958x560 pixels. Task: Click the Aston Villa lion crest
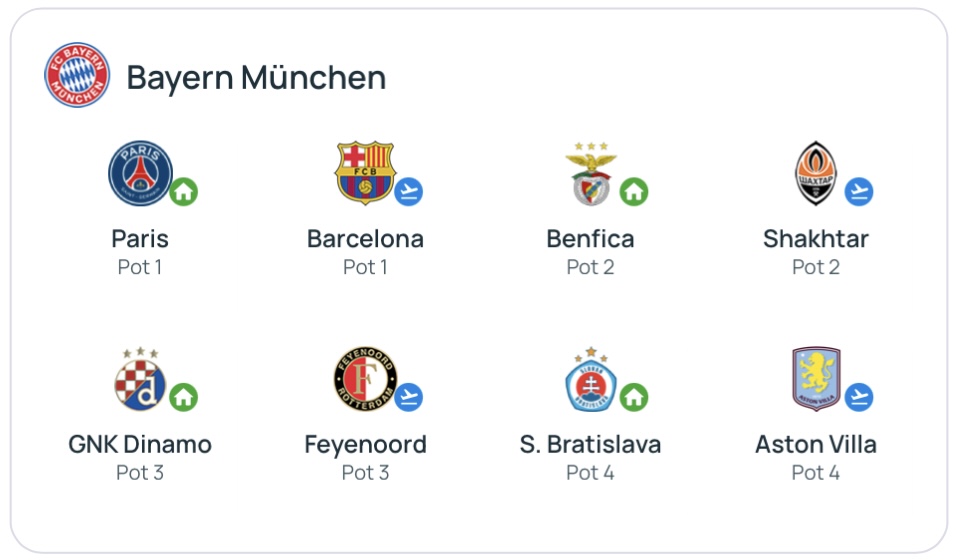coord(816,379)
